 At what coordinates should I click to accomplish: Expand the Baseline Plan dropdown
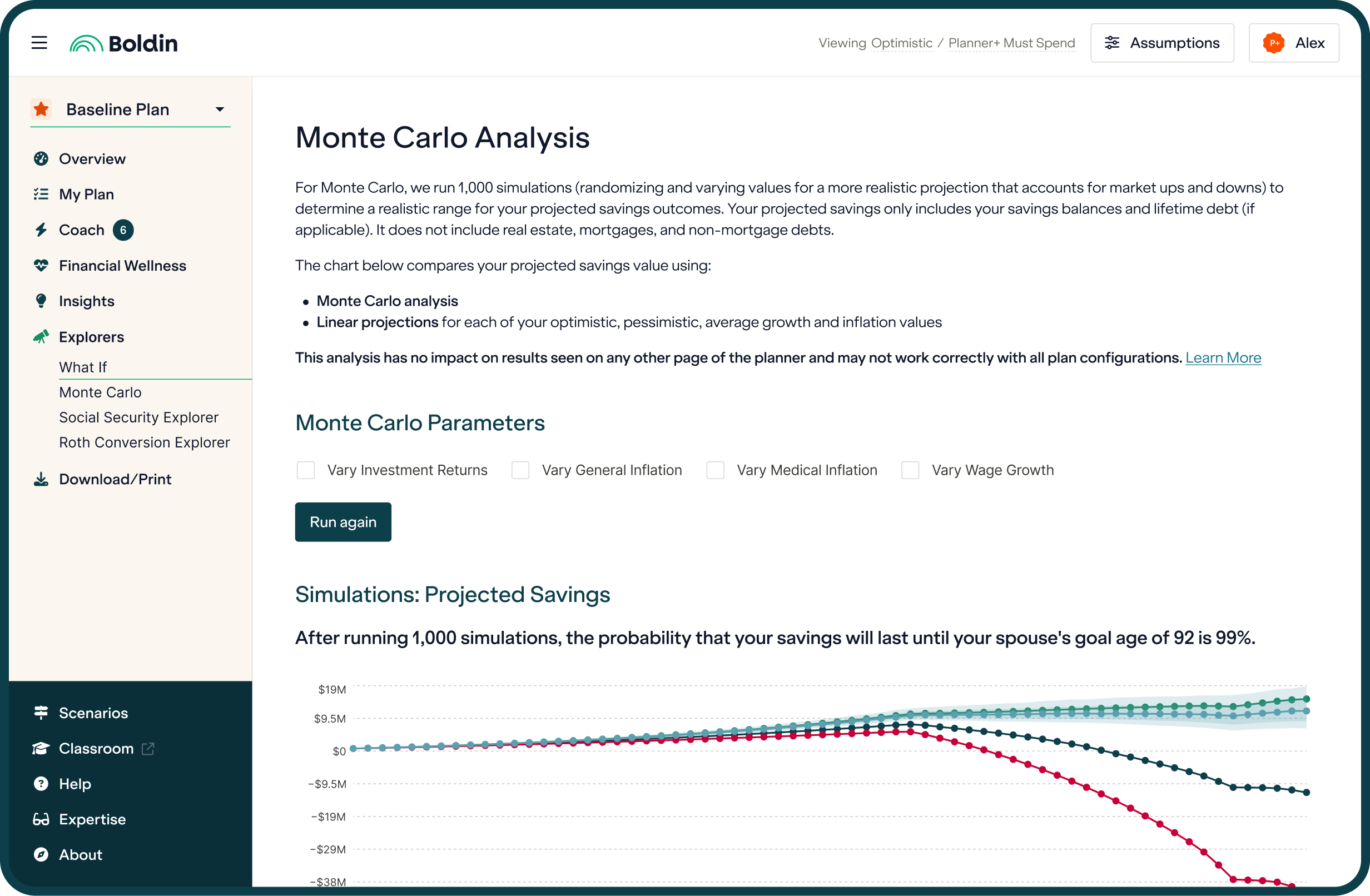pyautogui.click(x=219, y=109)
